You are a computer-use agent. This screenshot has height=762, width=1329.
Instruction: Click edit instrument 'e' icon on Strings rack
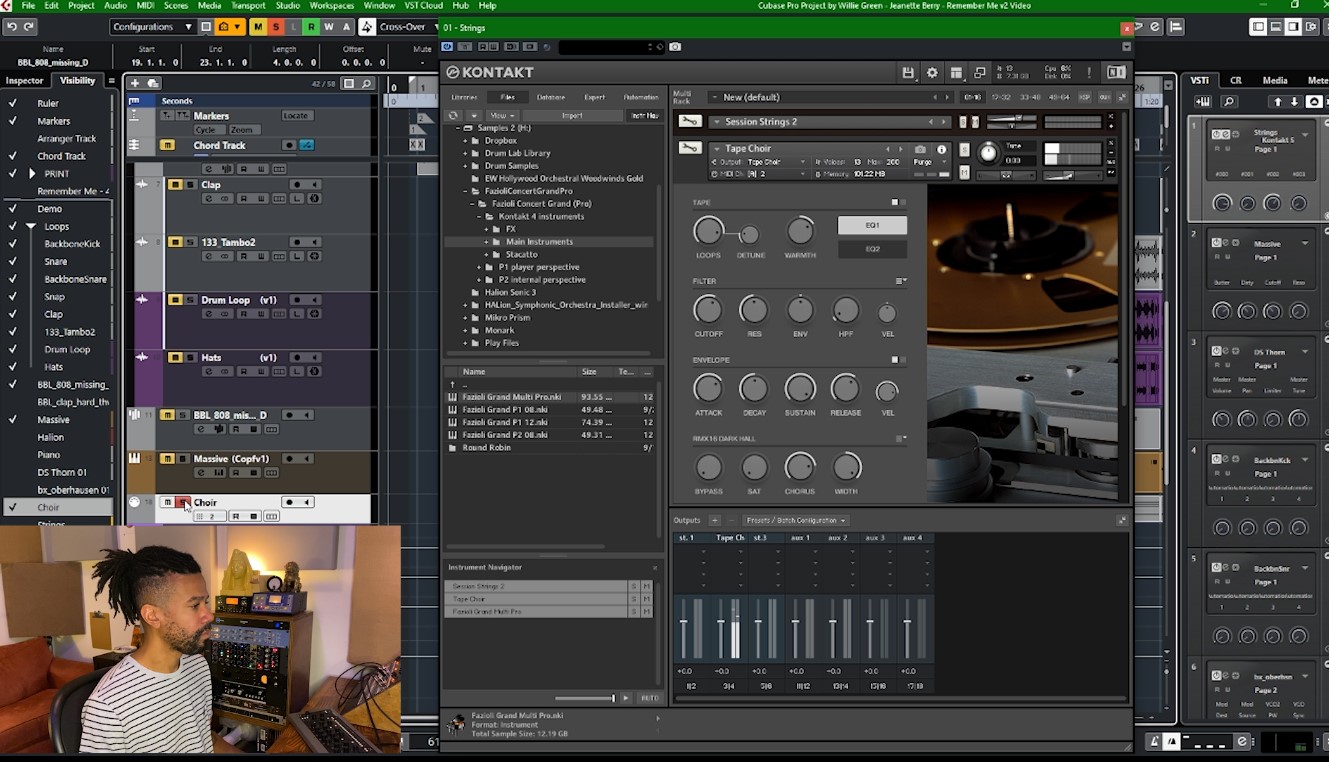pos(1224,135)
